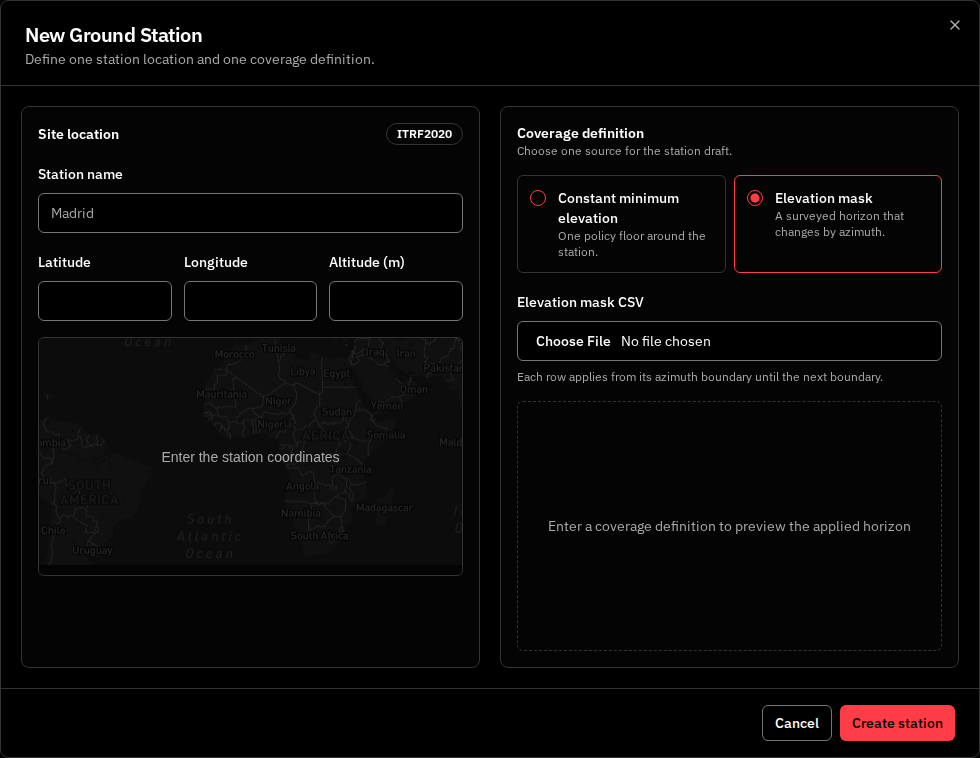This screenshot has width=980, height=758.
Task: Select the Elevation mask radio option
Action: coord(754,198)
